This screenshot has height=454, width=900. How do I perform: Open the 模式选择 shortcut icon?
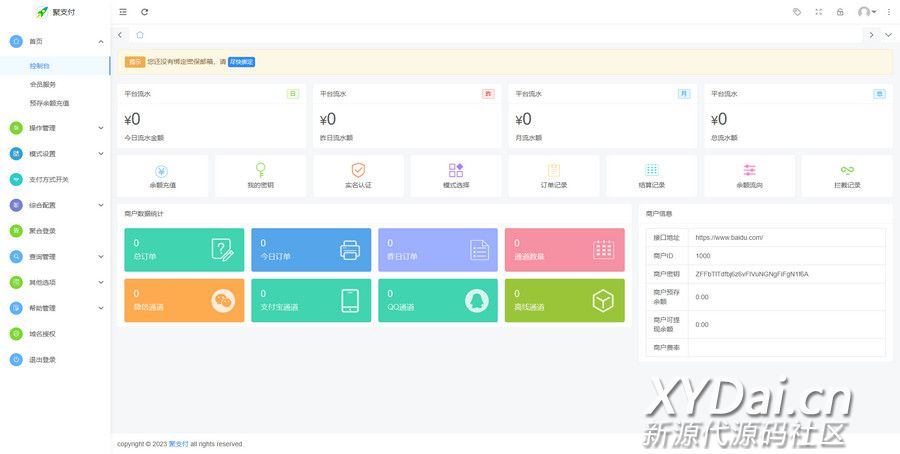(x=456, y=171)
